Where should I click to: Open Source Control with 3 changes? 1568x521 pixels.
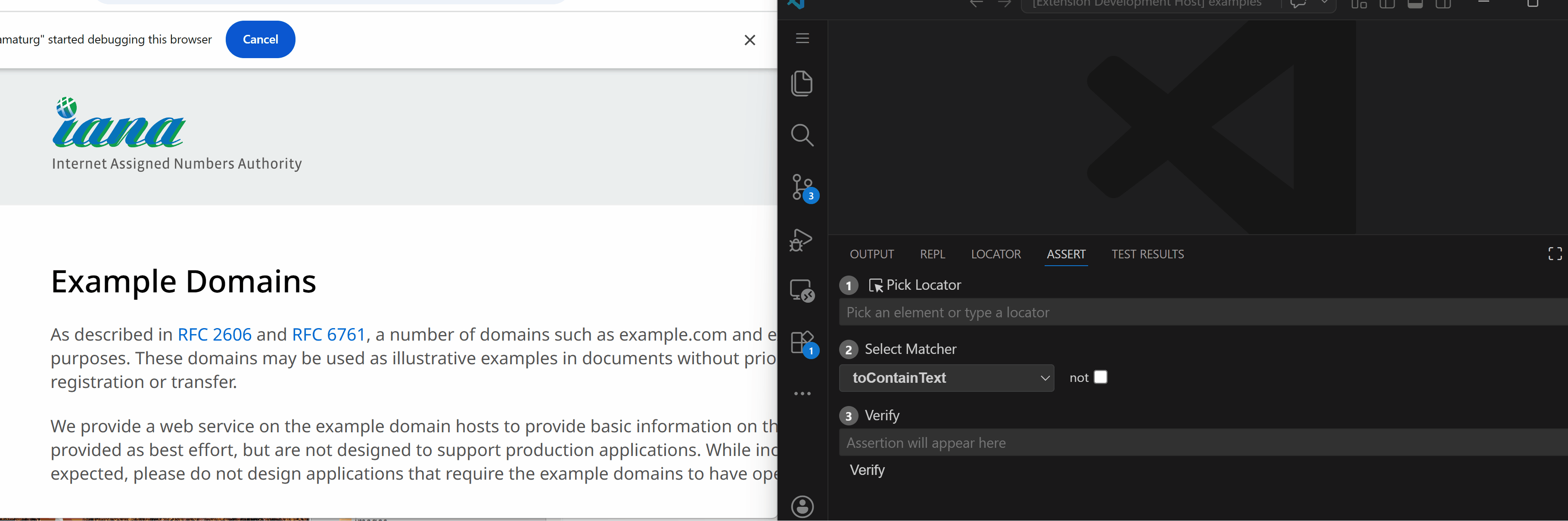(x=802, y=187)
